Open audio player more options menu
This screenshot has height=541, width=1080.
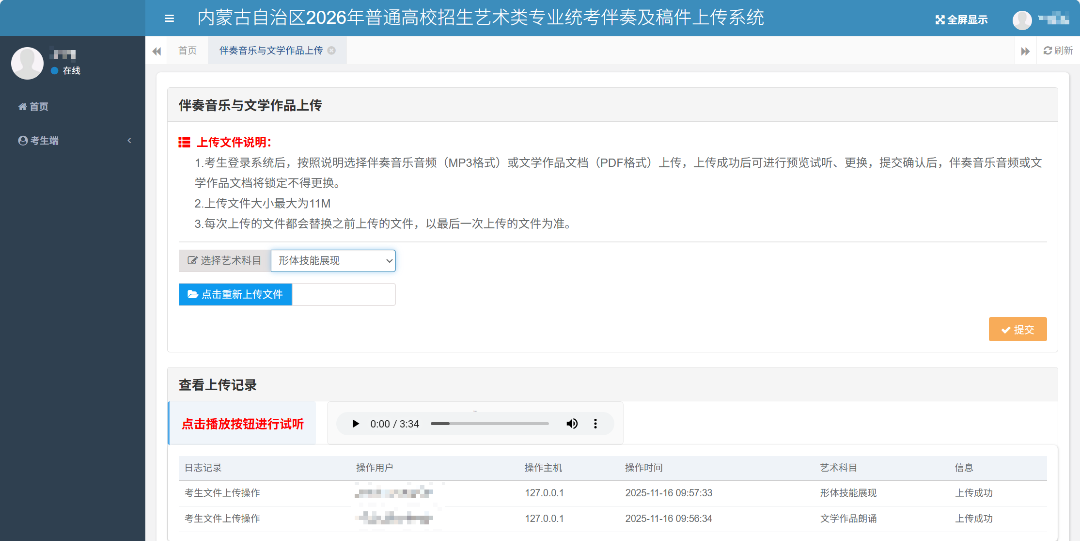596,424
